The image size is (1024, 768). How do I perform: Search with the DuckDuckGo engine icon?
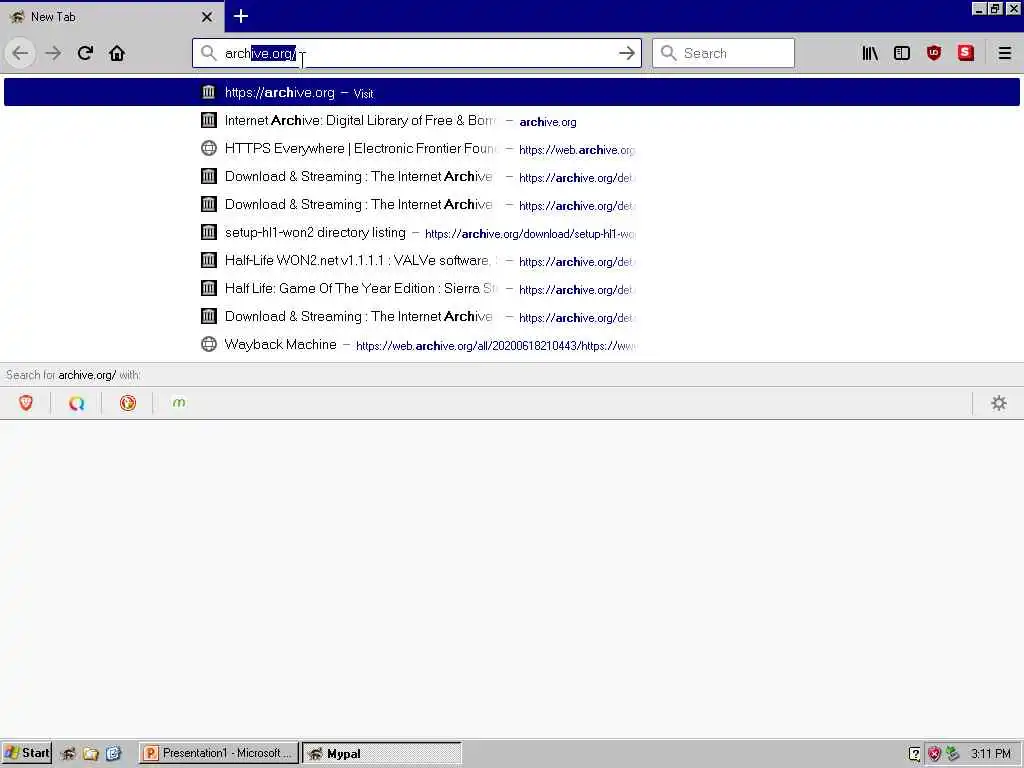tap(128, 403)
